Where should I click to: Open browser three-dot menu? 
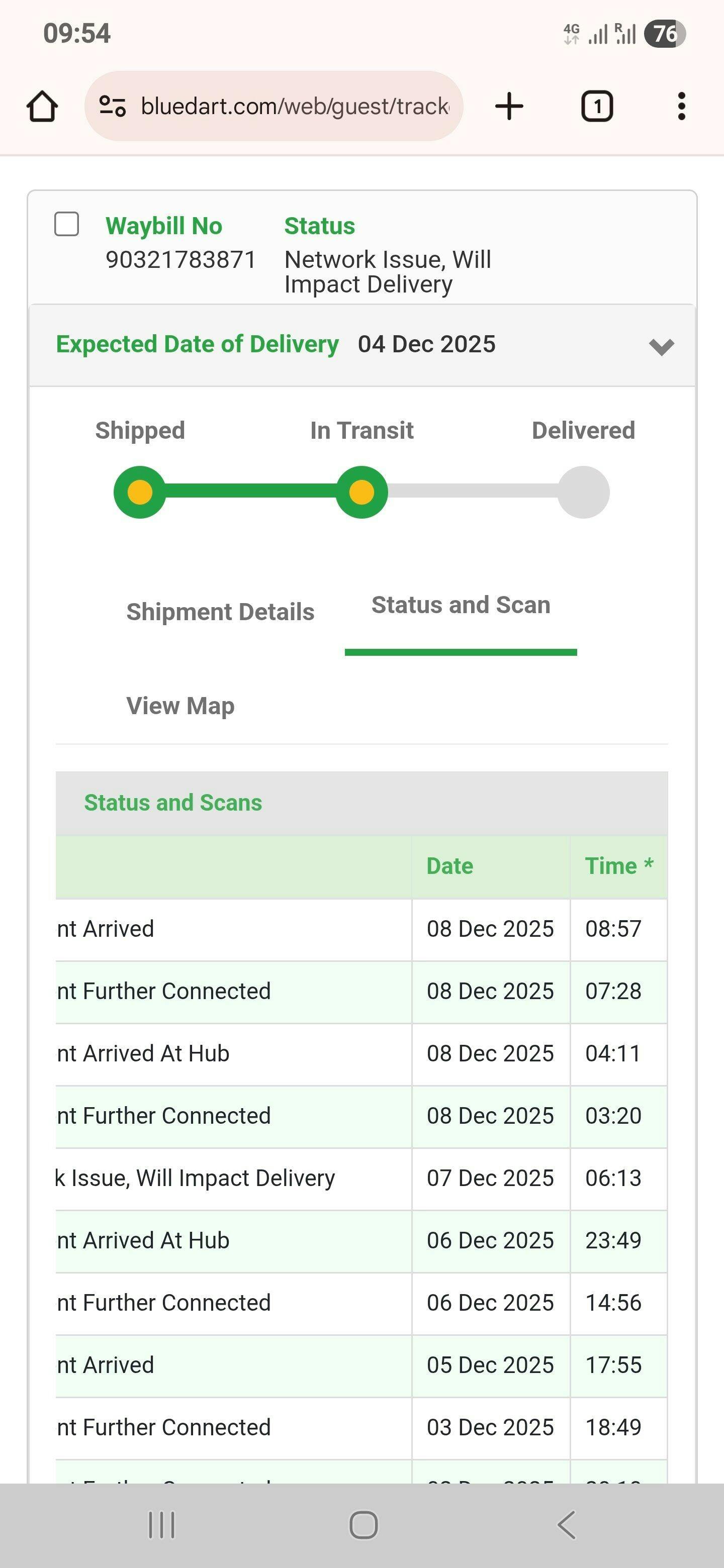pyautogui.click(x=681, y=107)
